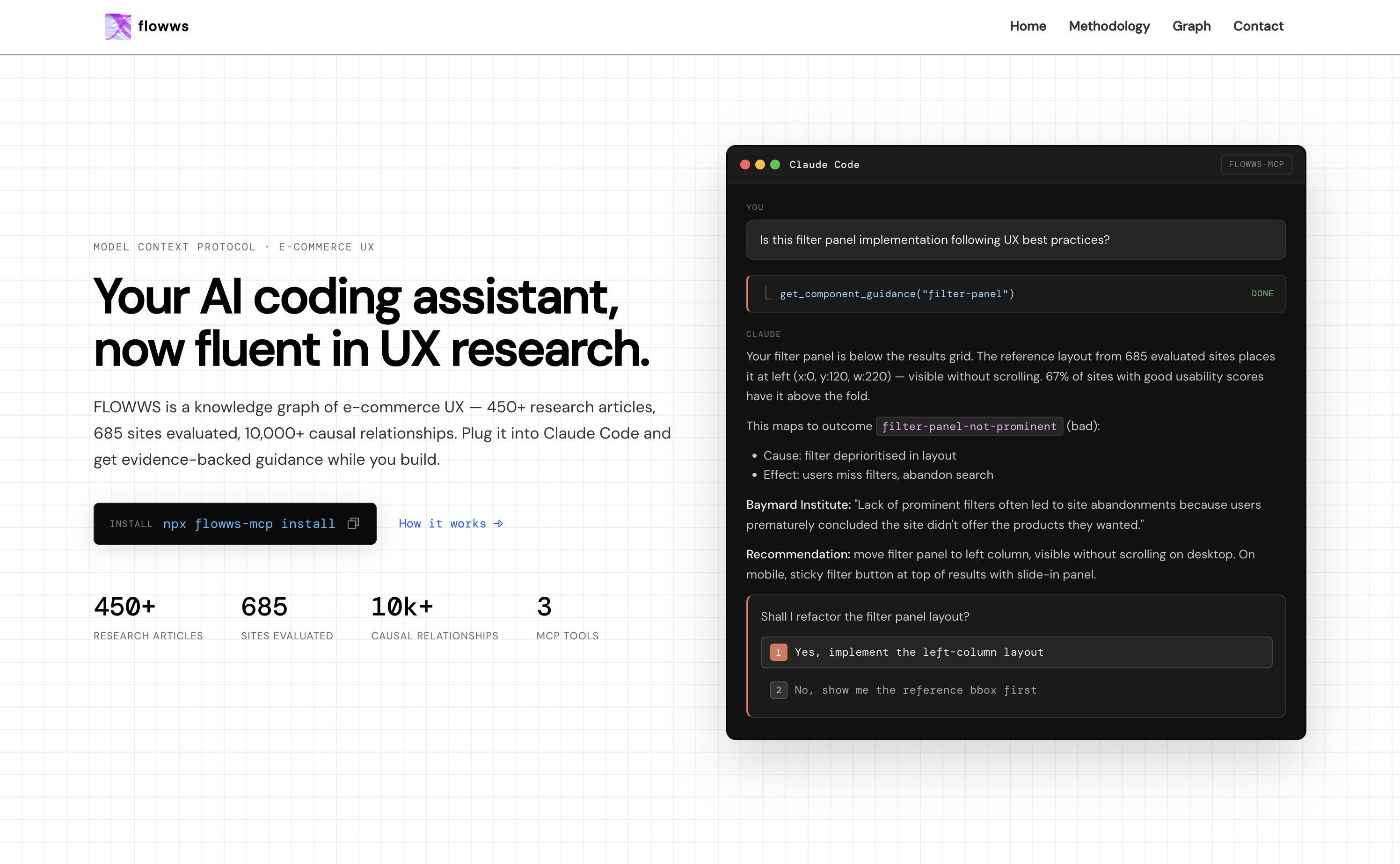
Task: Click the '450+' research articles stat
Action: 124,606
